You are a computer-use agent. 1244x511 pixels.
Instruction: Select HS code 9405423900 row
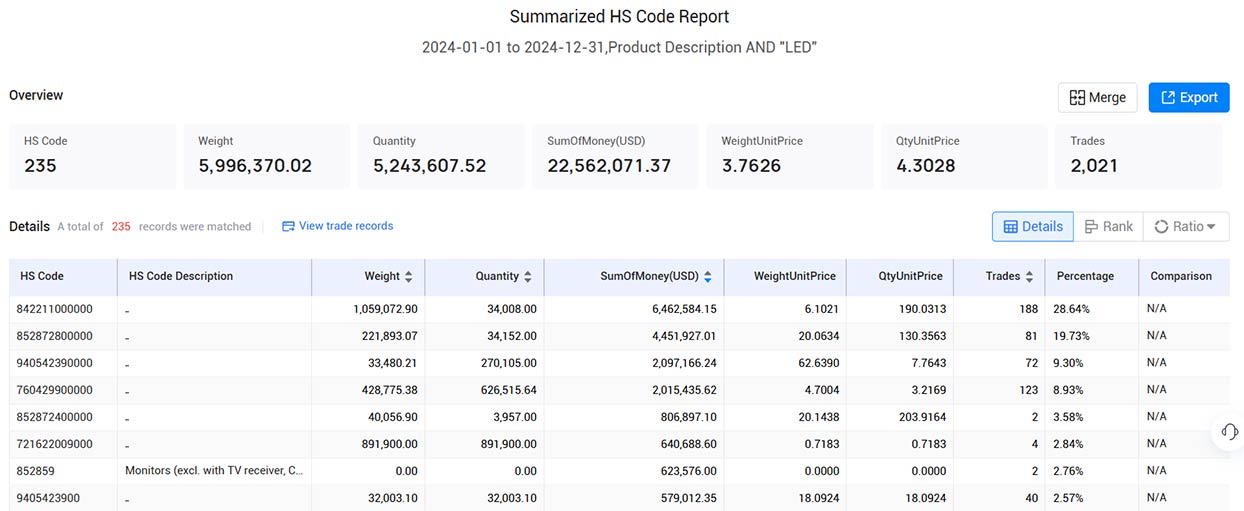(620, 497)
